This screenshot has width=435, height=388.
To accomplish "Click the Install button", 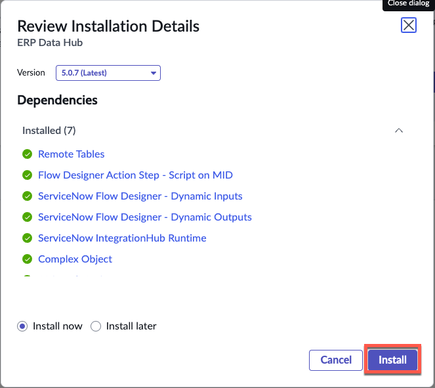I will point(393,360).
